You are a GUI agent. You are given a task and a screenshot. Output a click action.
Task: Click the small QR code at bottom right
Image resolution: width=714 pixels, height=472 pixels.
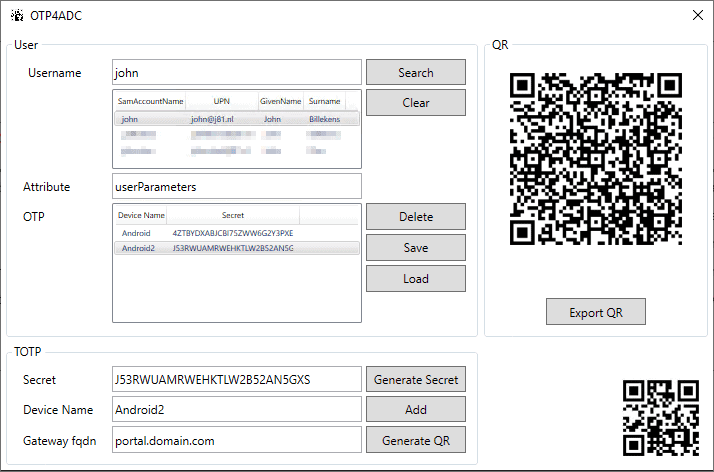661,418
